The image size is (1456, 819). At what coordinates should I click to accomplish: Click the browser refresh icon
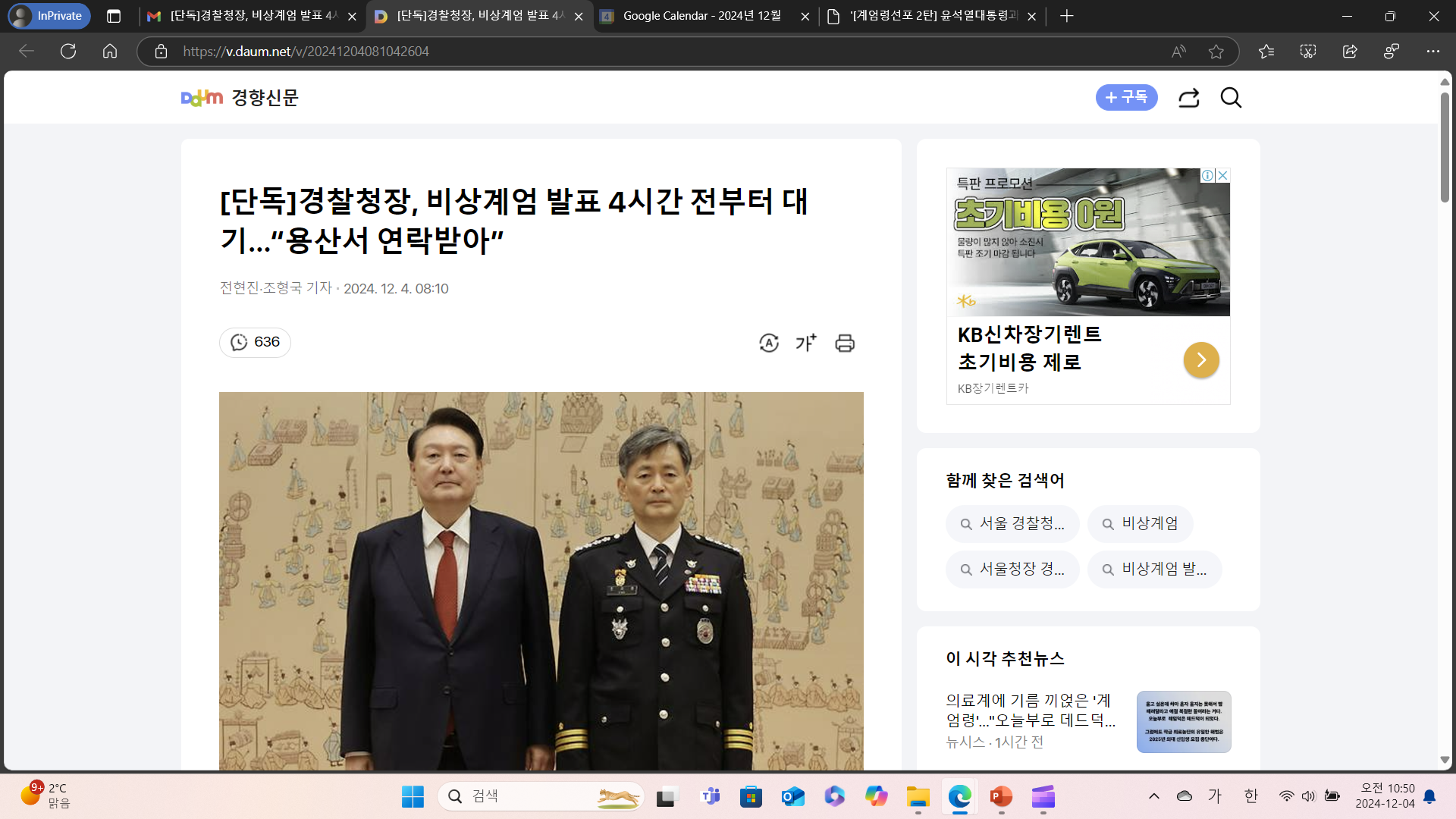[x=68, y=52]
